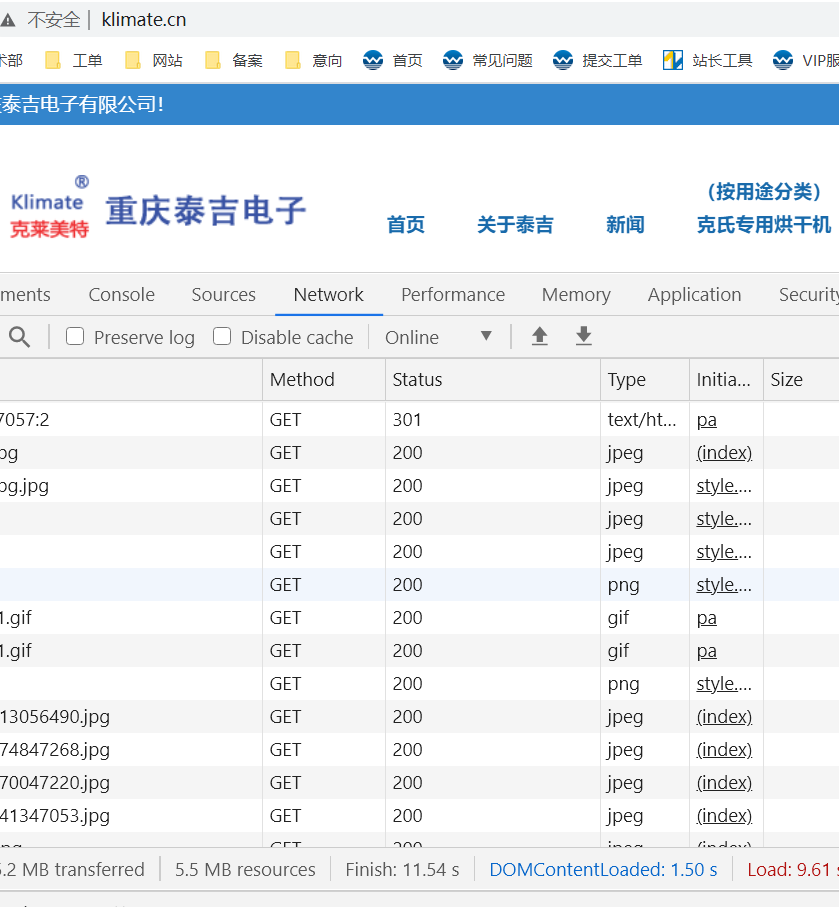Viewport: 839px width, 907px height.
Task: Switch to the Memory tab
Action: (576, 294)
